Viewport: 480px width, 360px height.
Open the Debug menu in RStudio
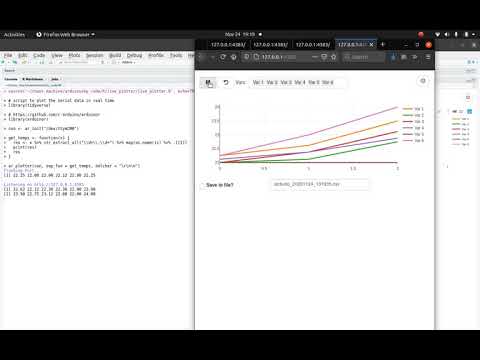(x=135, y=55)
